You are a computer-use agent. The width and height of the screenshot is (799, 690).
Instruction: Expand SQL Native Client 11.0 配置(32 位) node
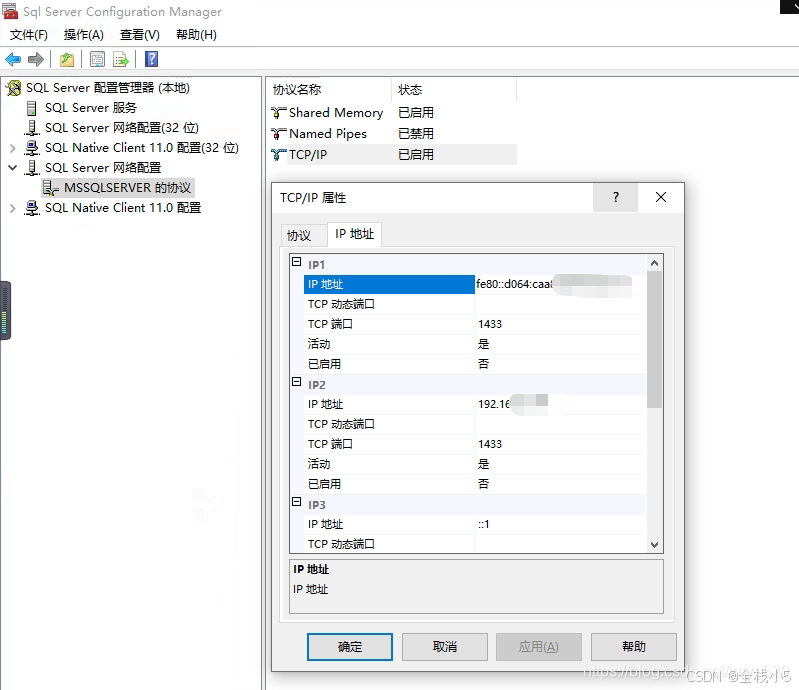tap(13, 148)
